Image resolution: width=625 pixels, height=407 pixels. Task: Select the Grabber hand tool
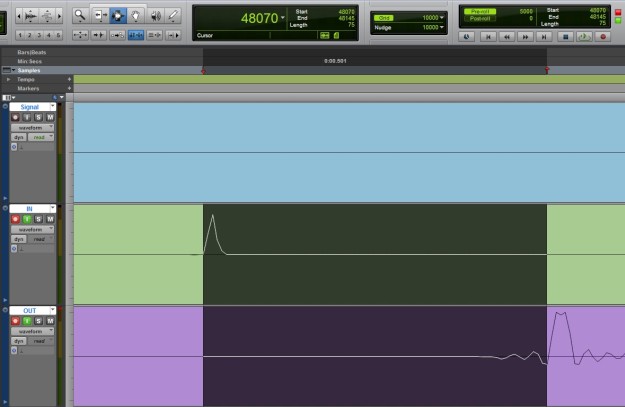pos(136,16)
